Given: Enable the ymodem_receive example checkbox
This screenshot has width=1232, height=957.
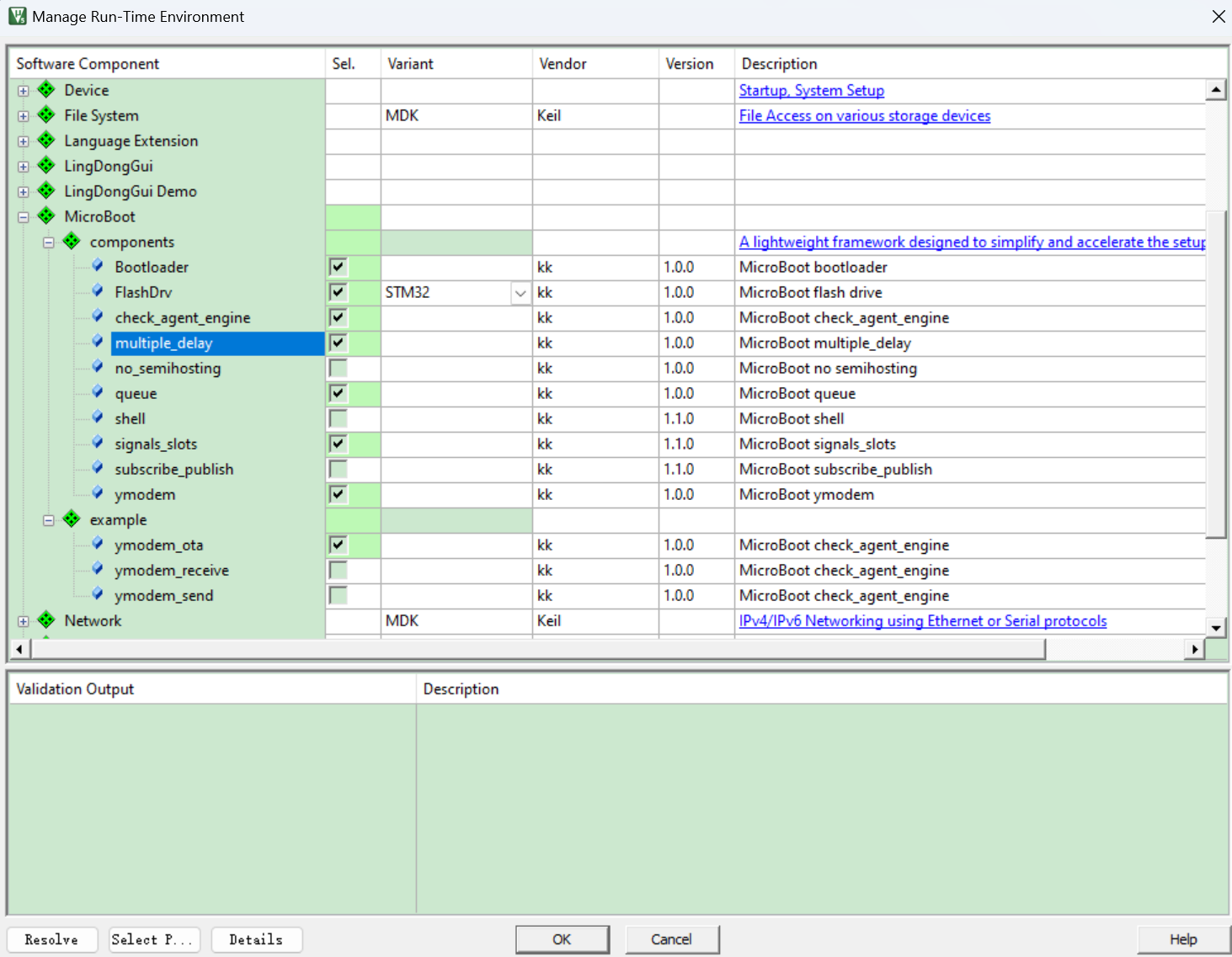Looking at the screenshot, I should tap(338, 570).
